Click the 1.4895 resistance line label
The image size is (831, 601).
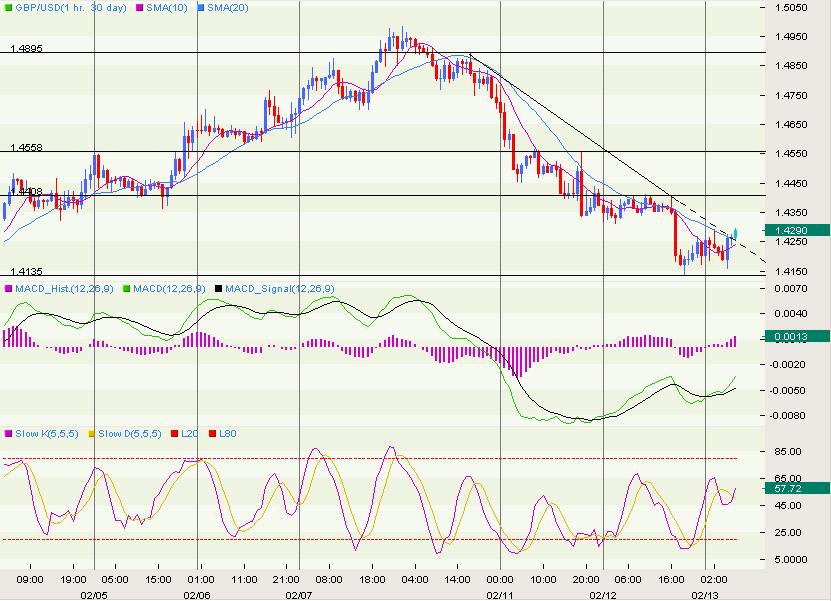click(26, 48)
